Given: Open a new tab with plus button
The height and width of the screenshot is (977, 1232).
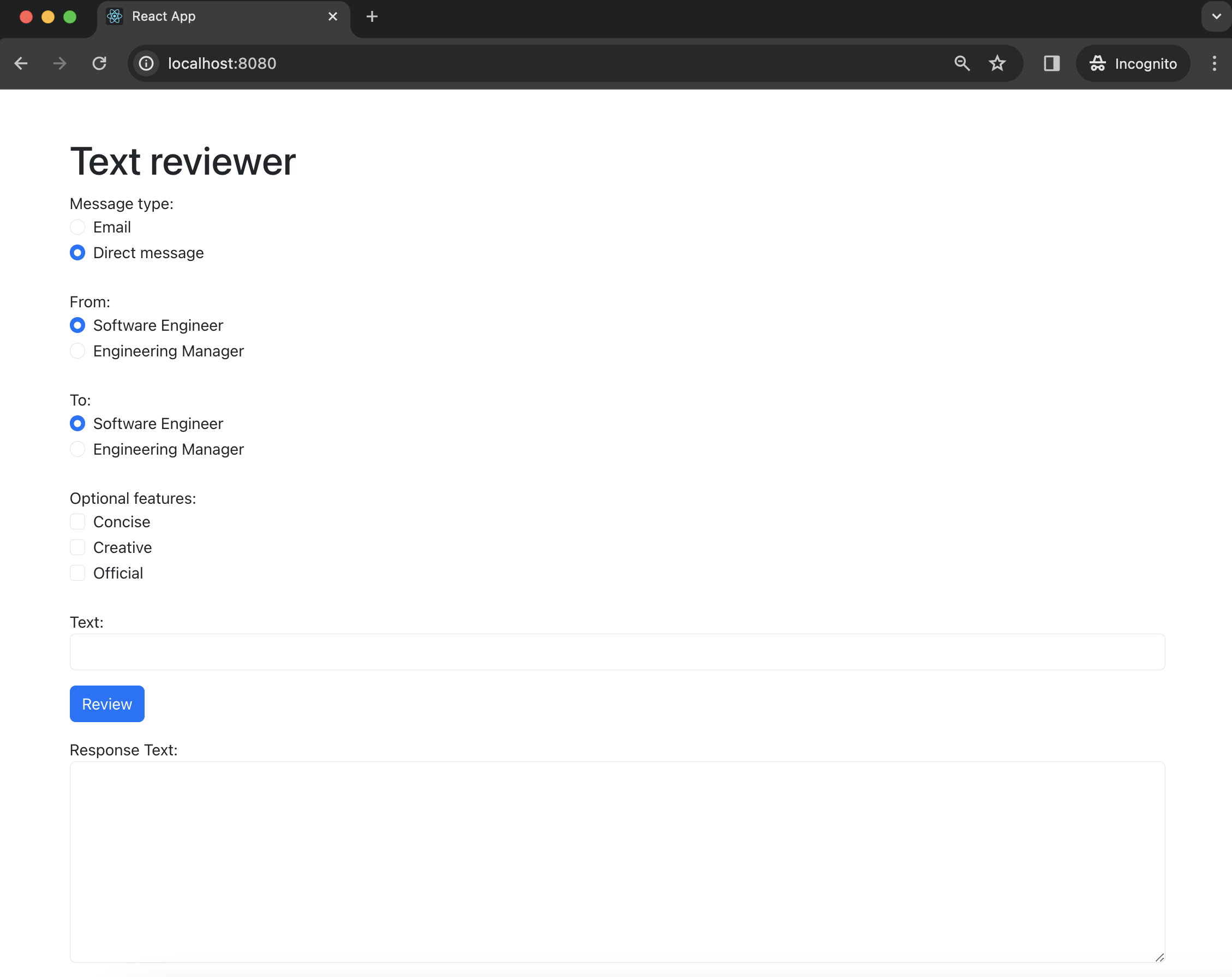Looking at the screenshot, I should click(372, 16).
